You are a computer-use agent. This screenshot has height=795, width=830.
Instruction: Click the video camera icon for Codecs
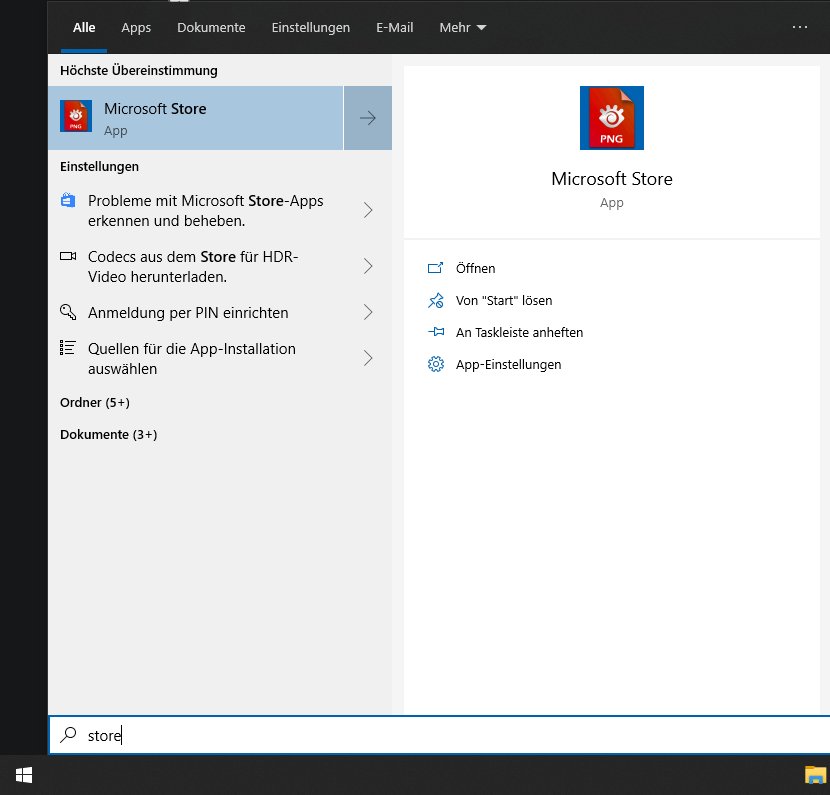(x=68, y=256)
